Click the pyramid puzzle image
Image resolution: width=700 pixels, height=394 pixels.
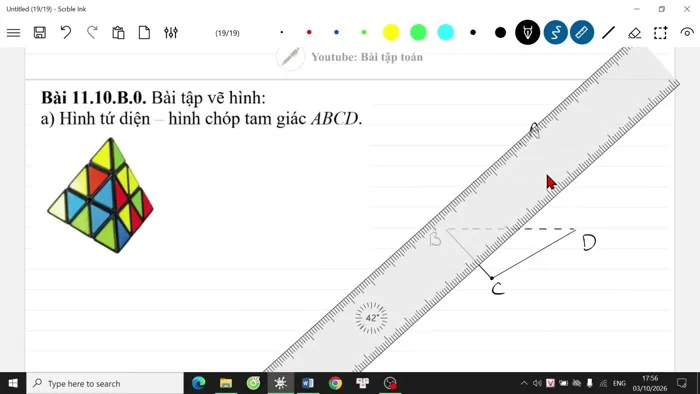[x=100, y=195]
